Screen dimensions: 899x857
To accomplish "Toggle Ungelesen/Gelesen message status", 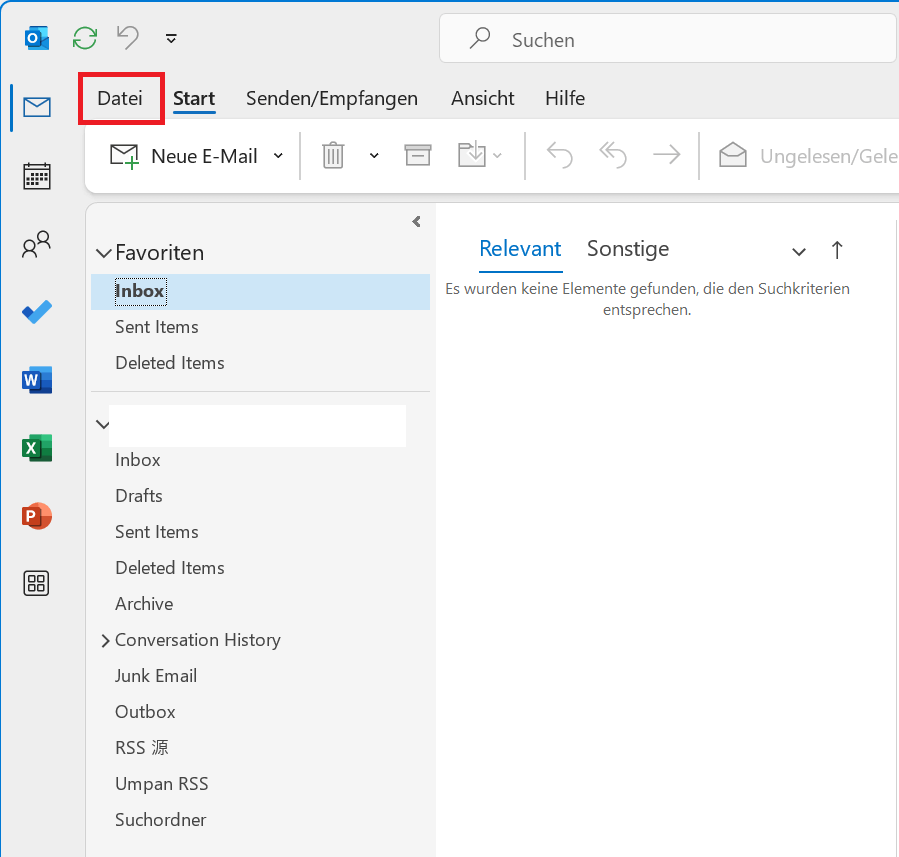I will (x=806, y=156).
